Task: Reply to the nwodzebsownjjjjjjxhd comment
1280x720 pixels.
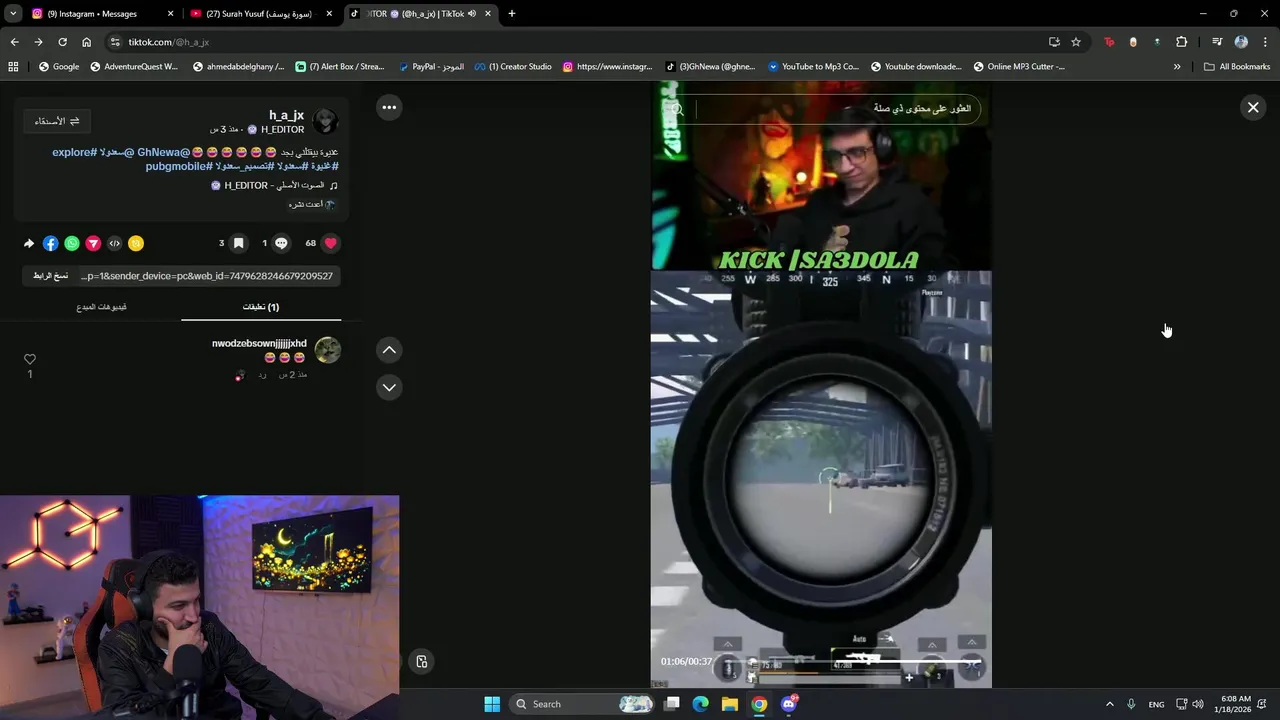Action: [x=263, y=374]
